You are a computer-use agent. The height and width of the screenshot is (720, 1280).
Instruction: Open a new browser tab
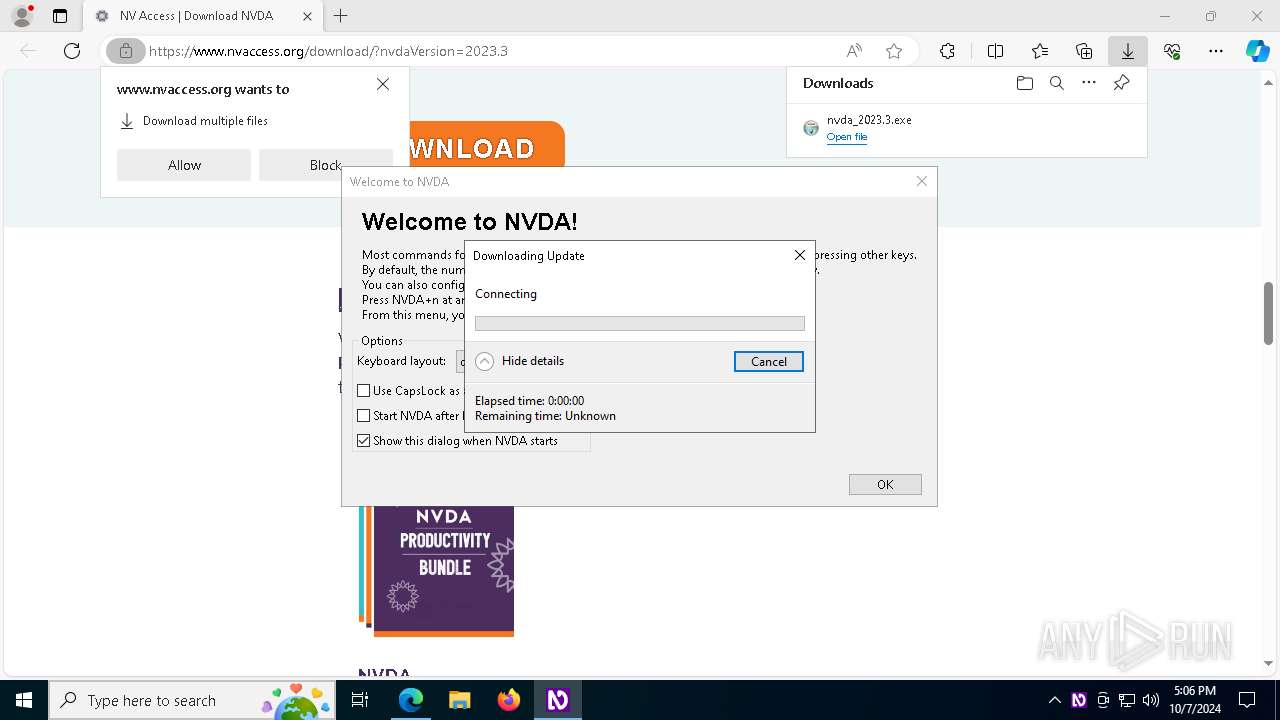(340, 16)
